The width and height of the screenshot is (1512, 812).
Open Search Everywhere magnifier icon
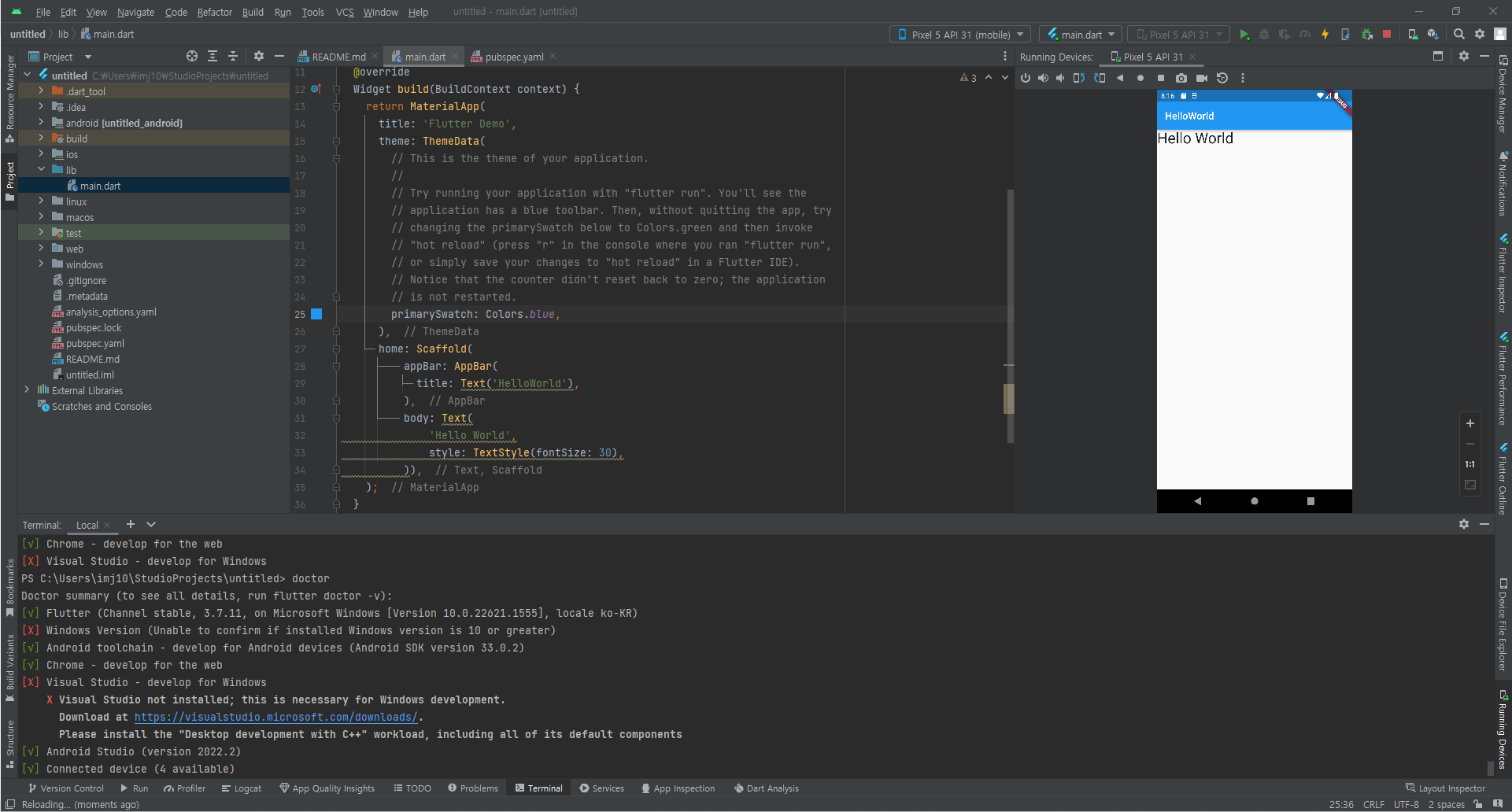coord(1459,35)
